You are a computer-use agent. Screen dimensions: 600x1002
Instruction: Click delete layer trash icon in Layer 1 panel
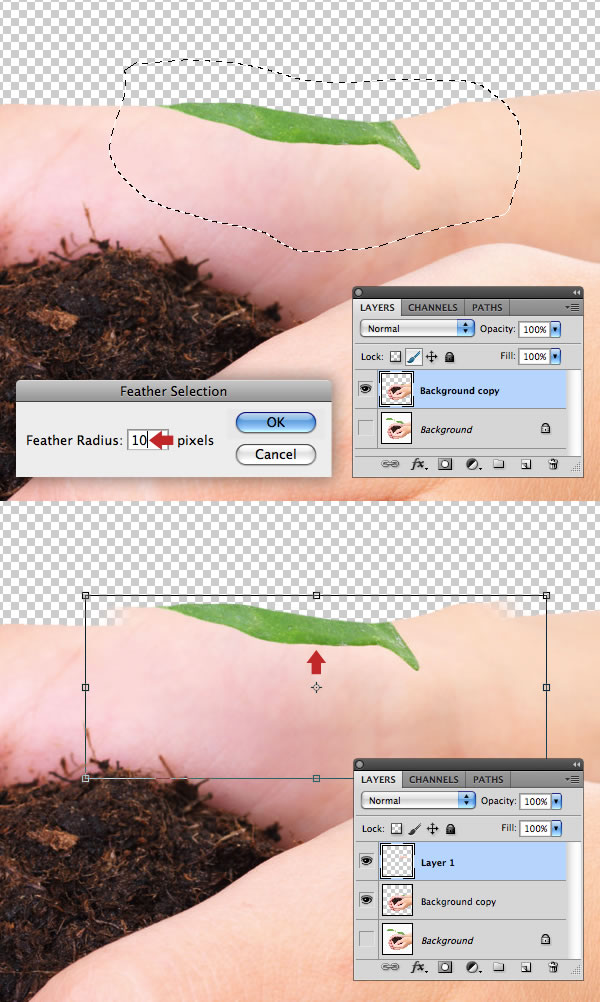point(554,966)
